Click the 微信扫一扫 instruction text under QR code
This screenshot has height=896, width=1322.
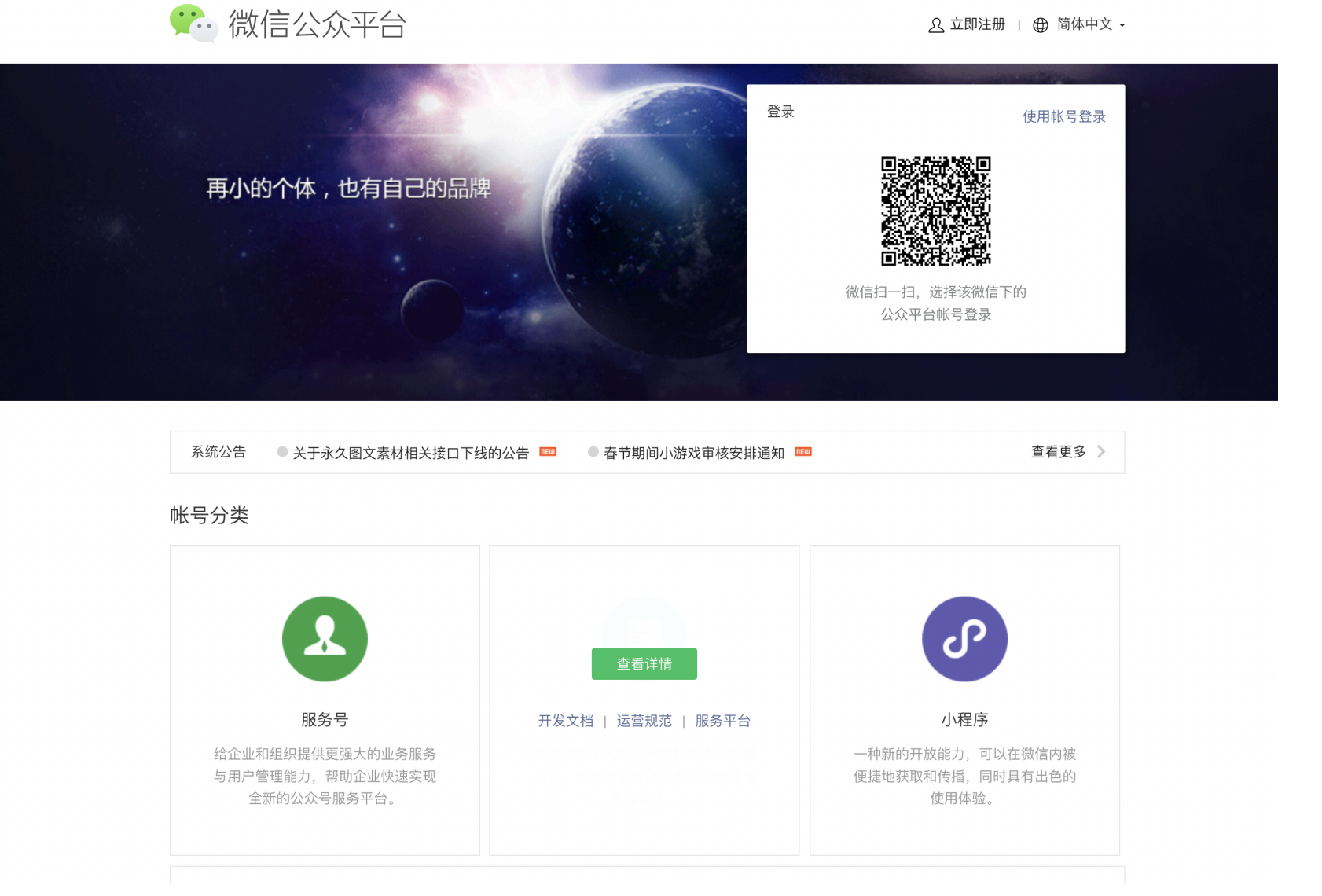click(x=935, y=303)
